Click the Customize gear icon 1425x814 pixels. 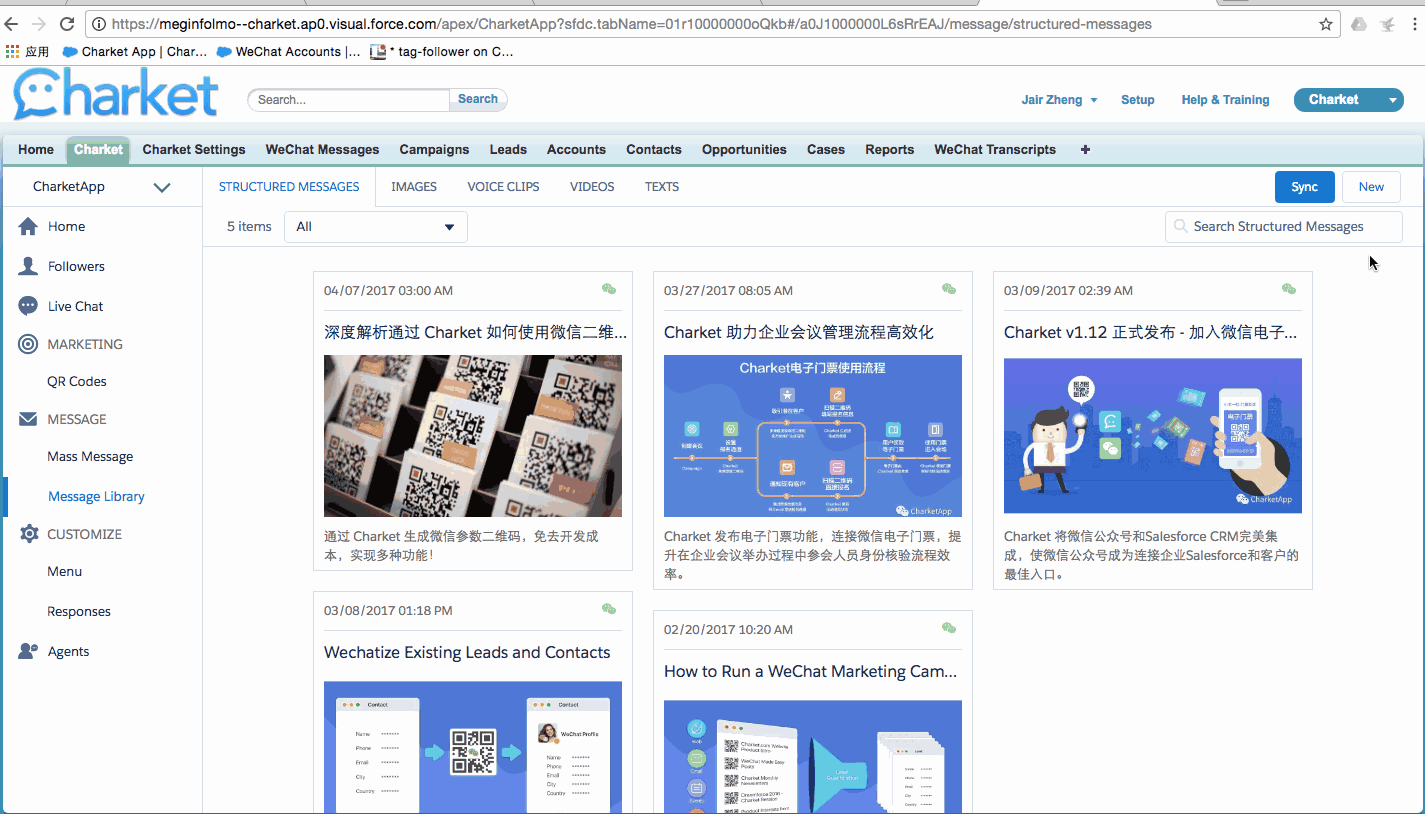point(28,534)
